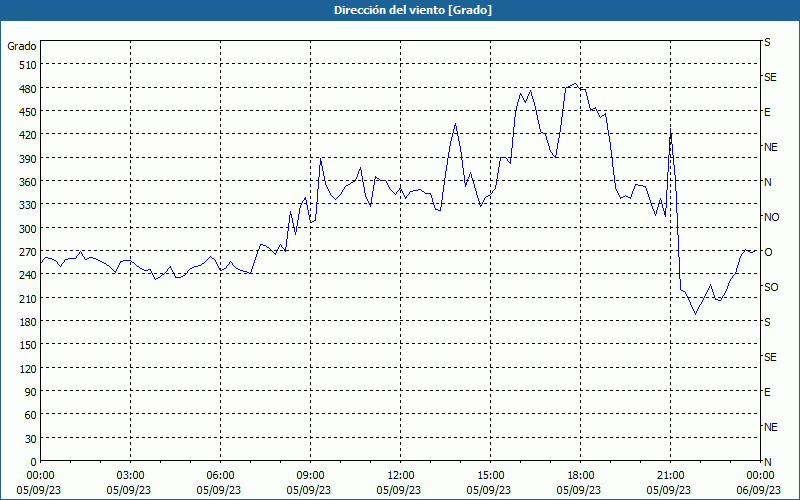Click the 05/09/23 date under 03:00

129,490
